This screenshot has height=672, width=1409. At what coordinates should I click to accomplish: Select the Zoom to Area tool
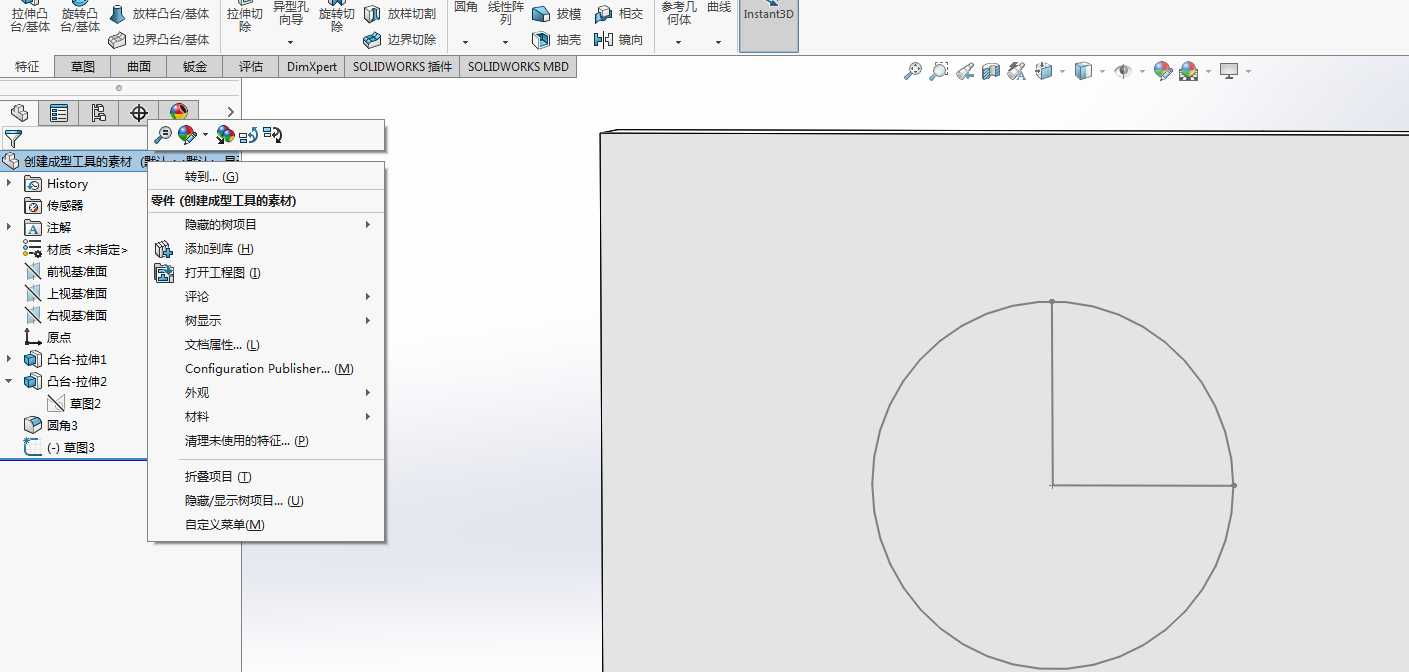coord(938,71)
